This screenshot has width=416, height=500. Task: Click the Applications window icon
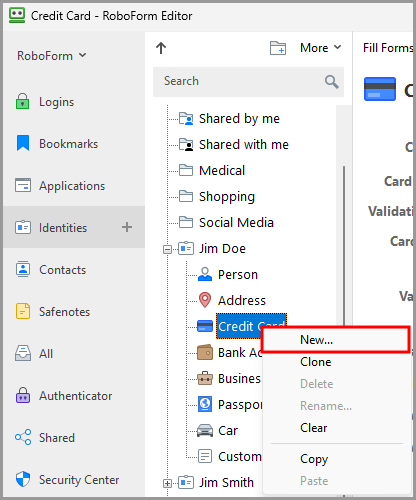coord(23,185)
